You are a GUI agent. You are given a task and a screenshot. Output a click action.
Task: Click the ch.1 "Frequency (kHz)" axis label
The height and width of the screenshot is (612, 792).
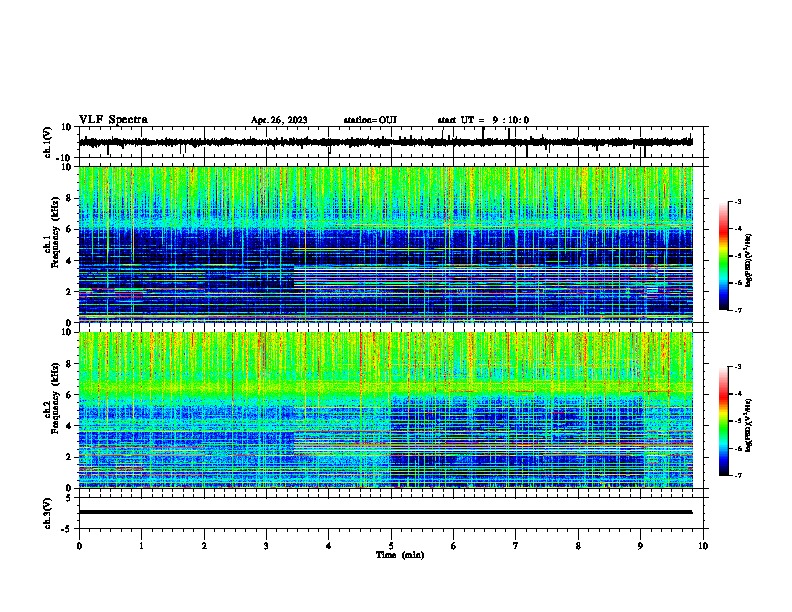(x=55, y=232)
